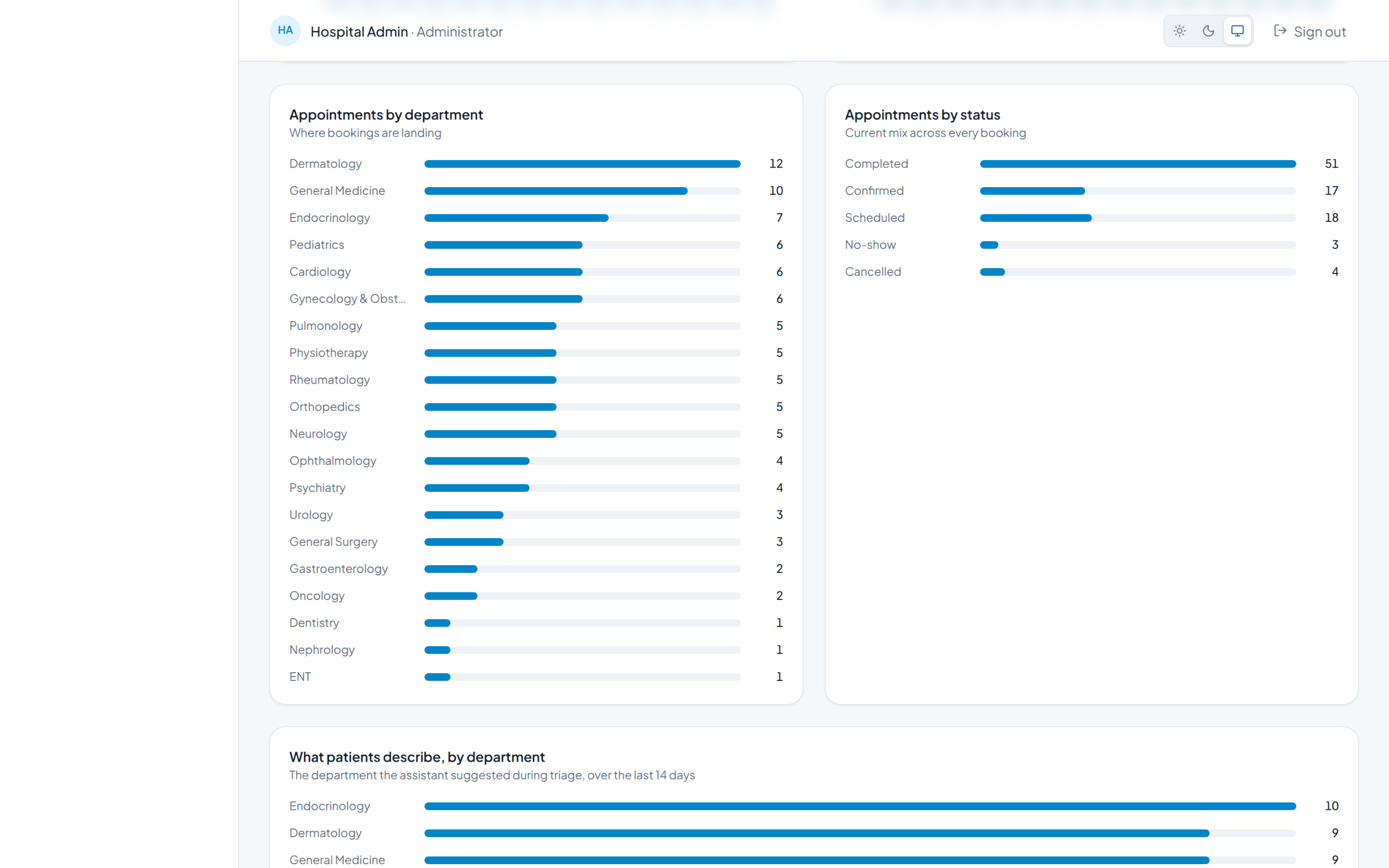Click the Cardiology label
The image size is (1389, 868).
coord(320,272)
